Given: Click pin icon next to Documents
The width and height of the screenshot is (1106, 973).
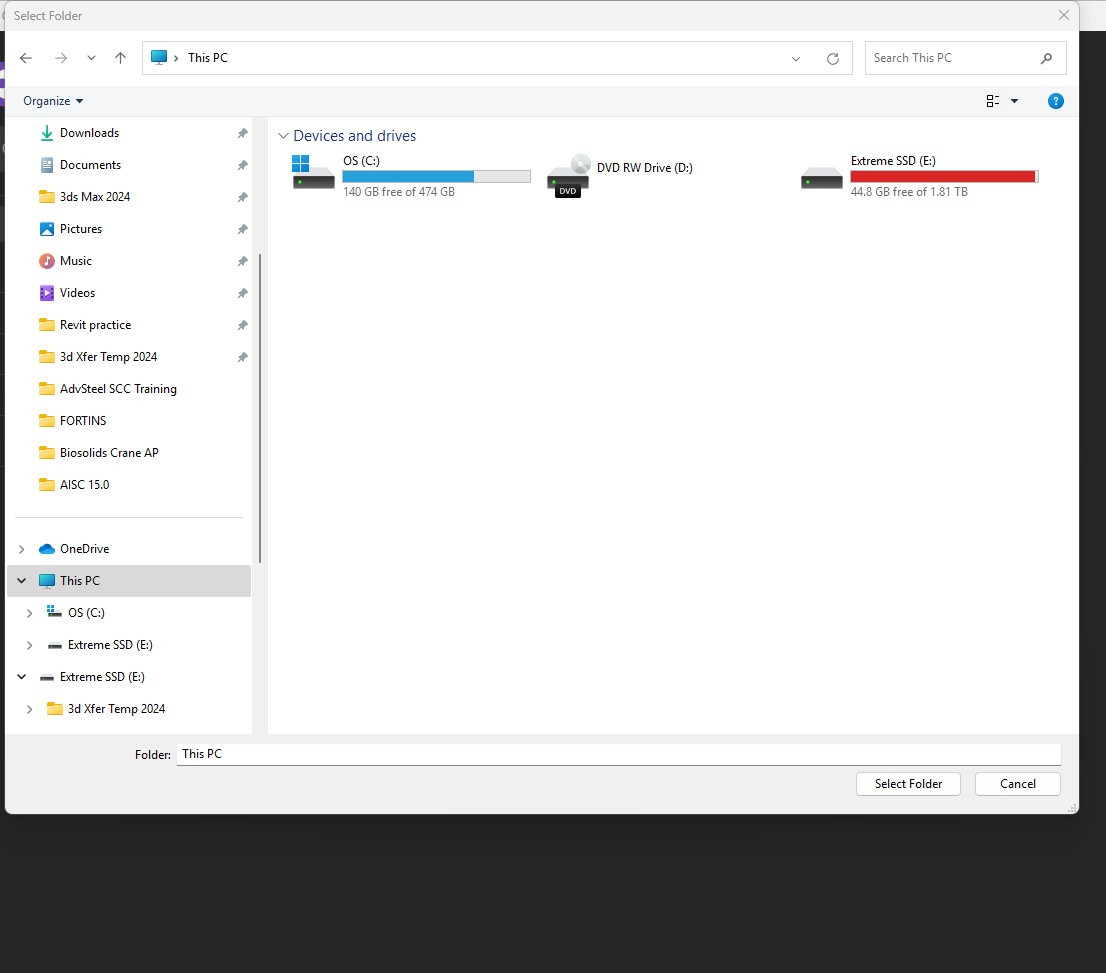Looking at the screenshot, I should 242,165.
